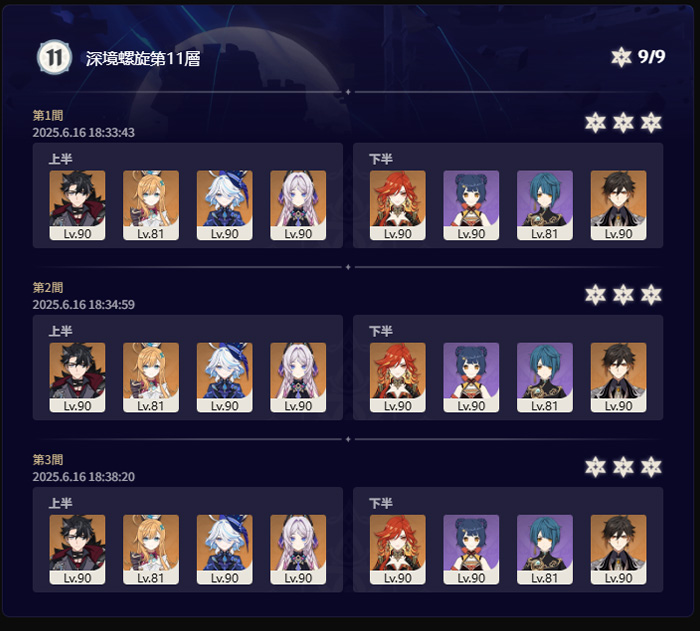
Task: Click the 第3間 chamber label
Action: 48,460
